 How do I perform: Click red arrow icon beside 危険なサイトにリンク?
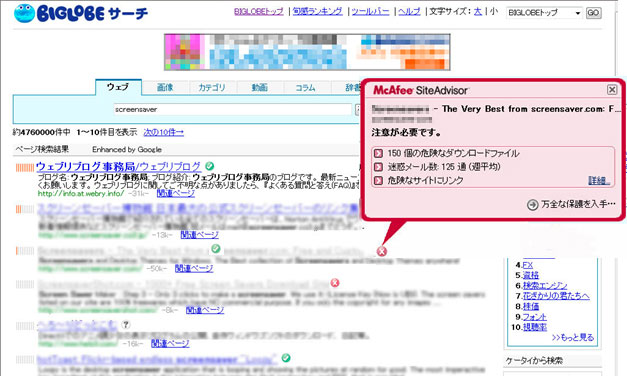point(378,180)
